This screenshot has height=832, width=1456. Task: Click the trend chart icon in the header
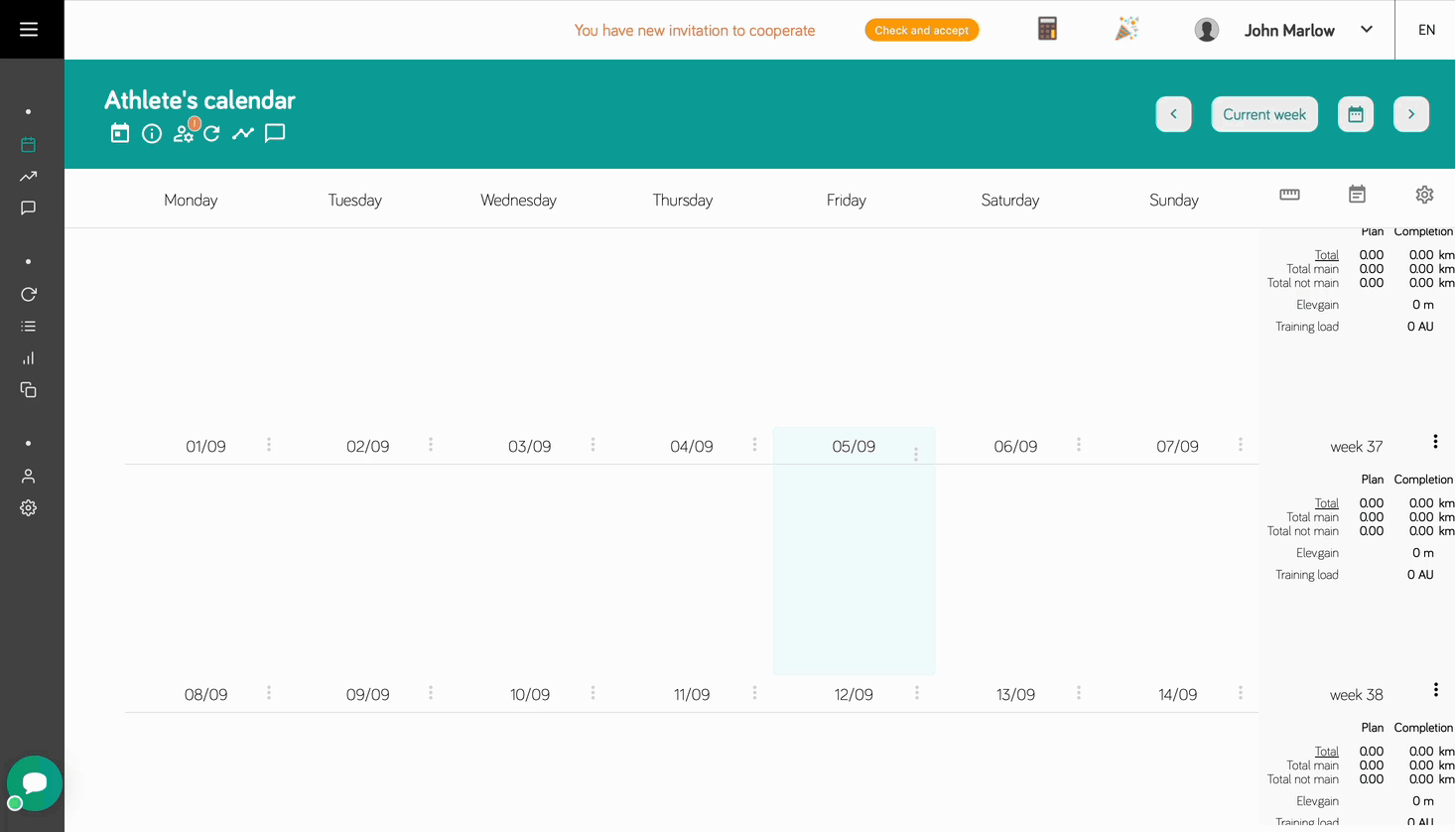243,133
